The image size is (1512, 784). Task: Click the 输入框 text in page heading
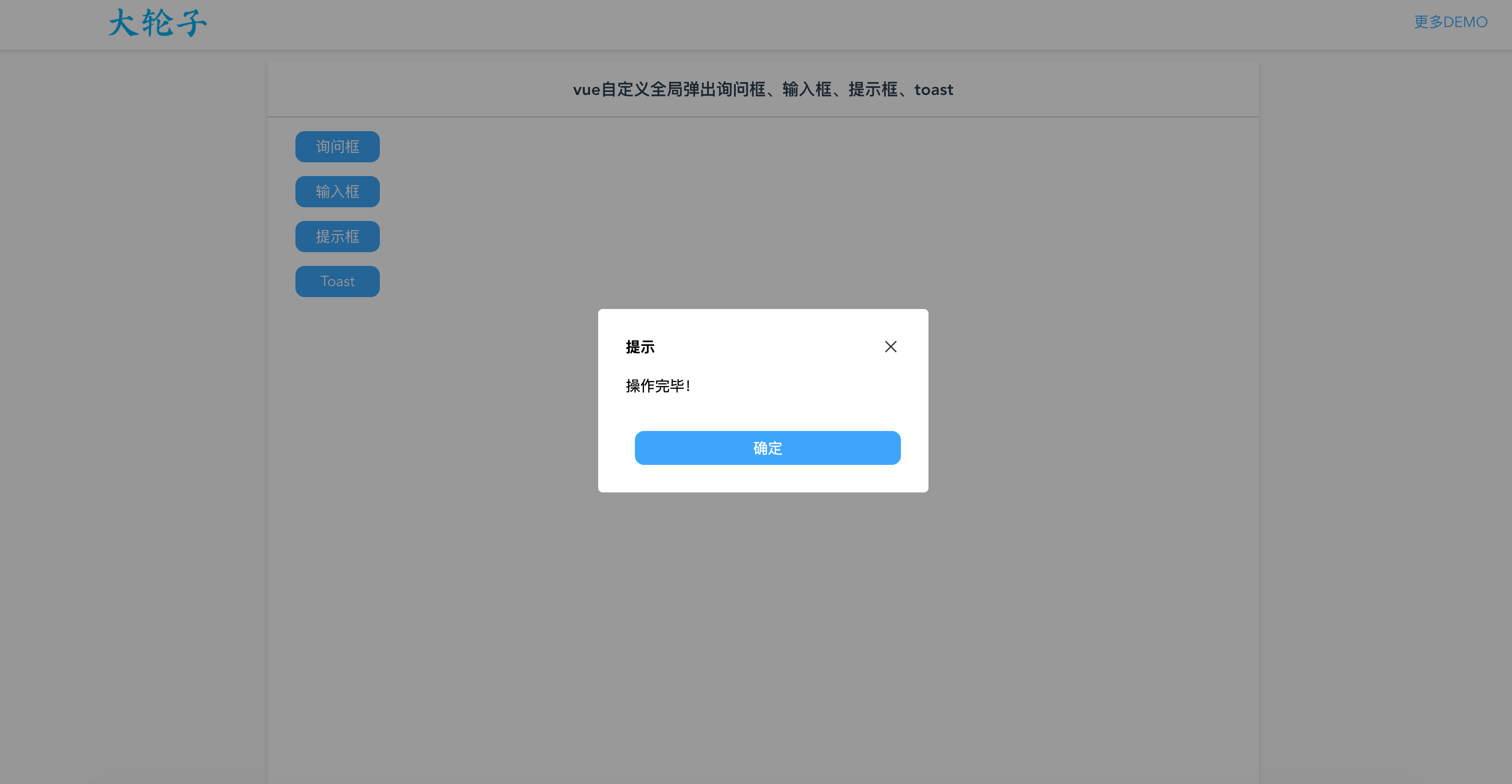click(x=806, y=90)
